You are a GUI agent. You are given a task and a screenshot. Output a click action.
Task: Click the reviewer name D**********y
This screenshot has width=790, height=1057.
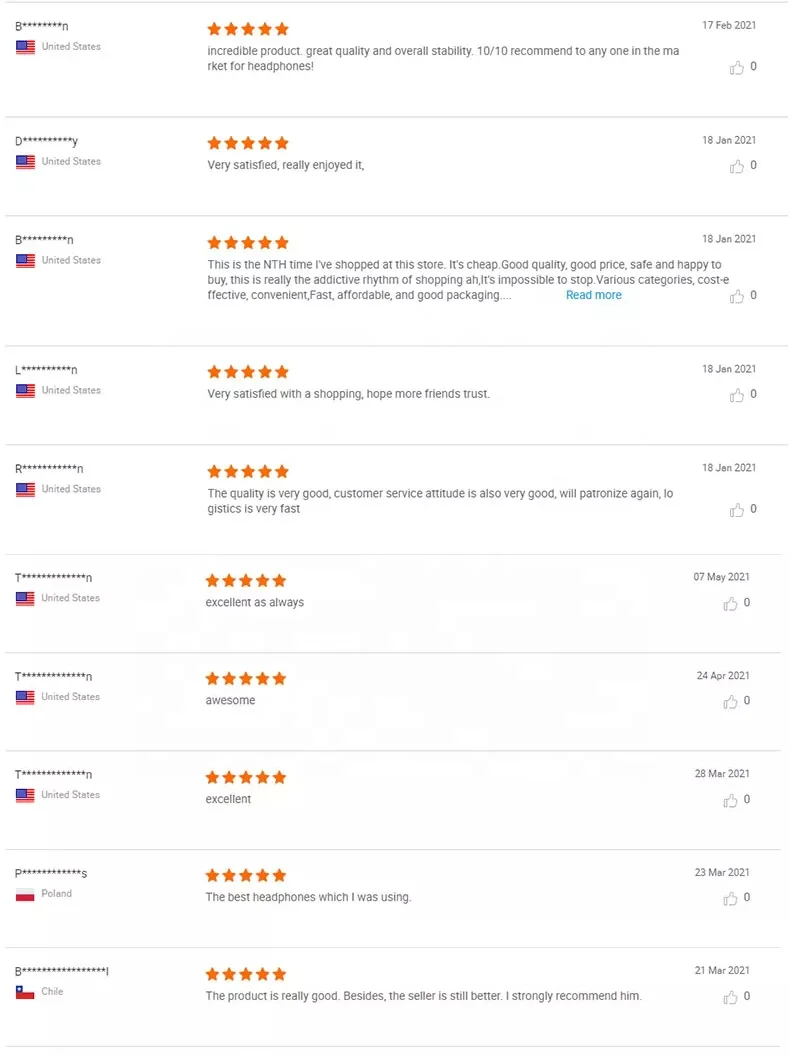pos(46,141)
